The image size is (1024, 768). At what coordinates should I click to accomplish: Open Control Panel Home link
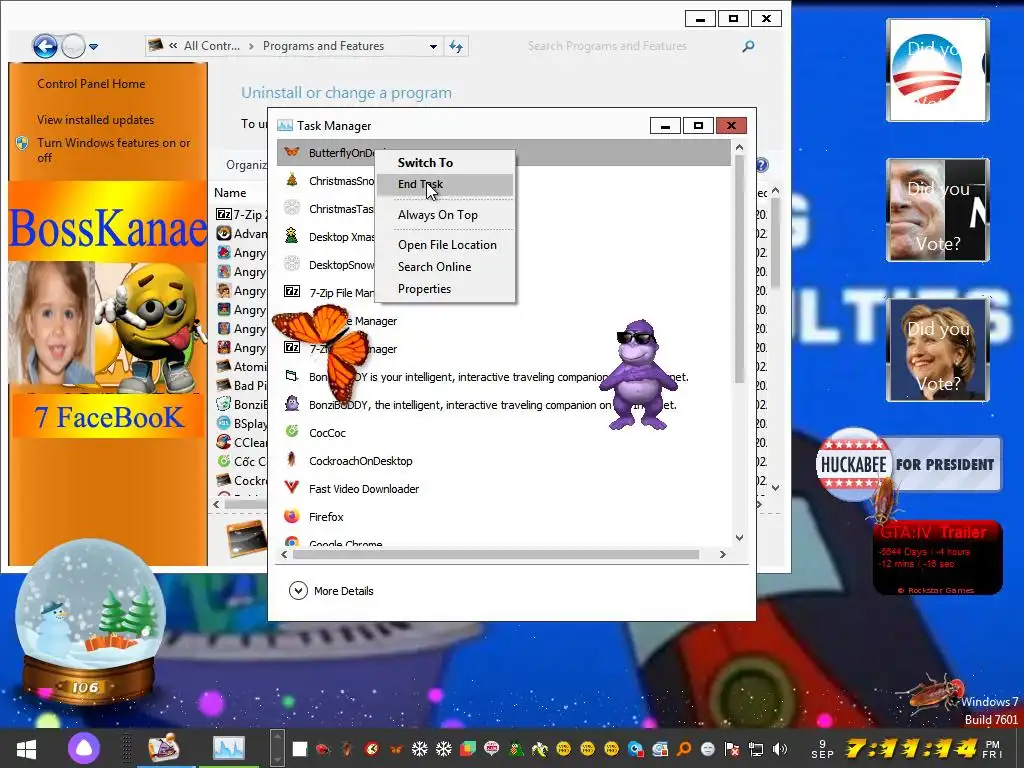click(91, 84)
